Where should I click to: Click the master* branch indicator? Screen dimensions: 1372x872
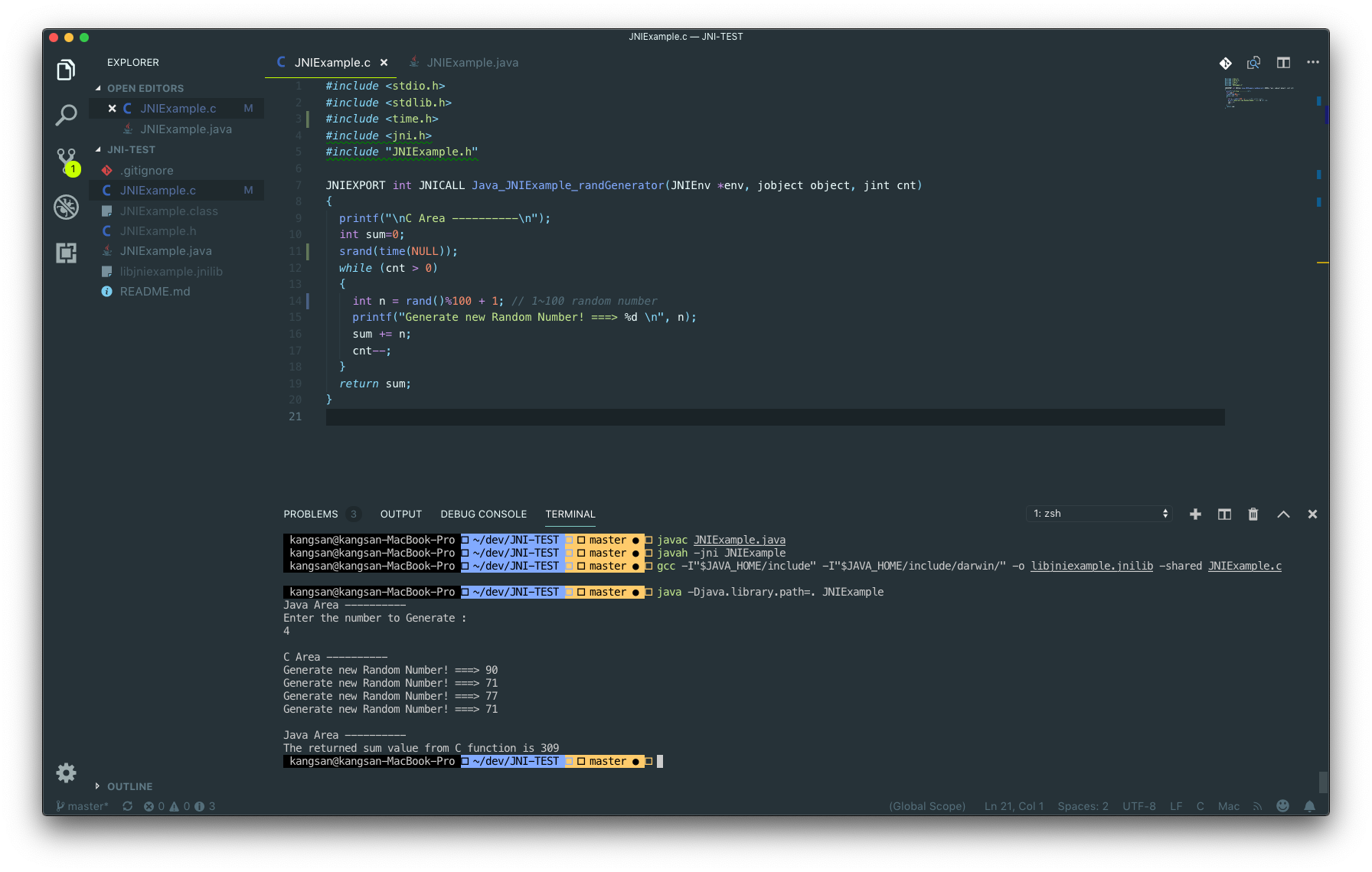click(x=83, y=806)
